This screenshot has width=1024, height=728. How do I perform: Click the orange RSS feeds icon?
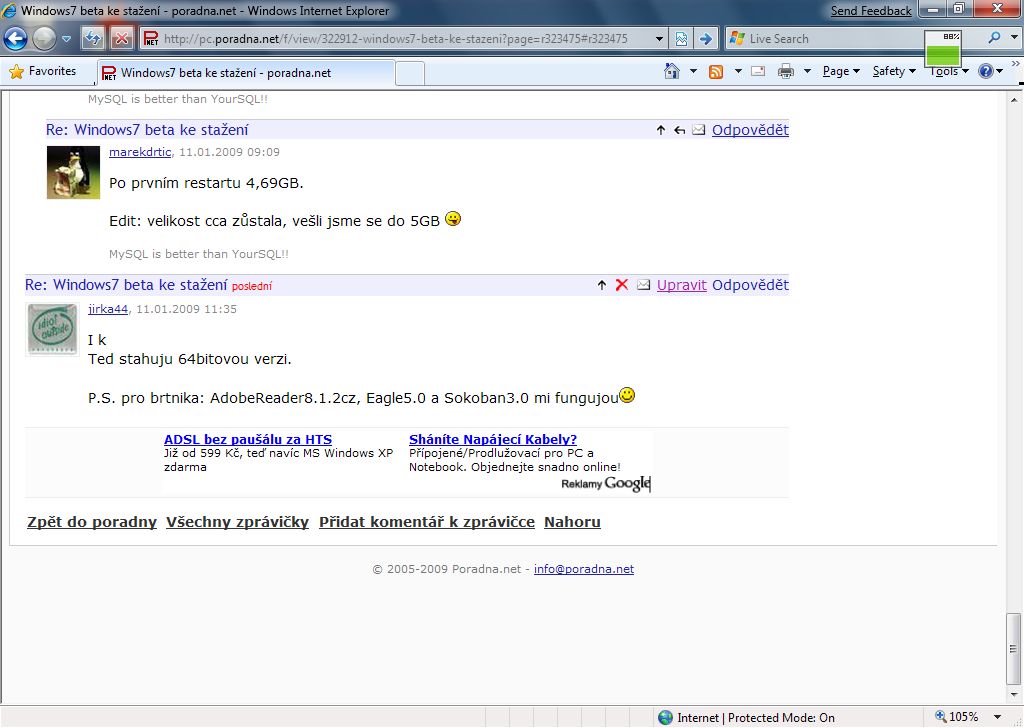[x=716, y=71]
